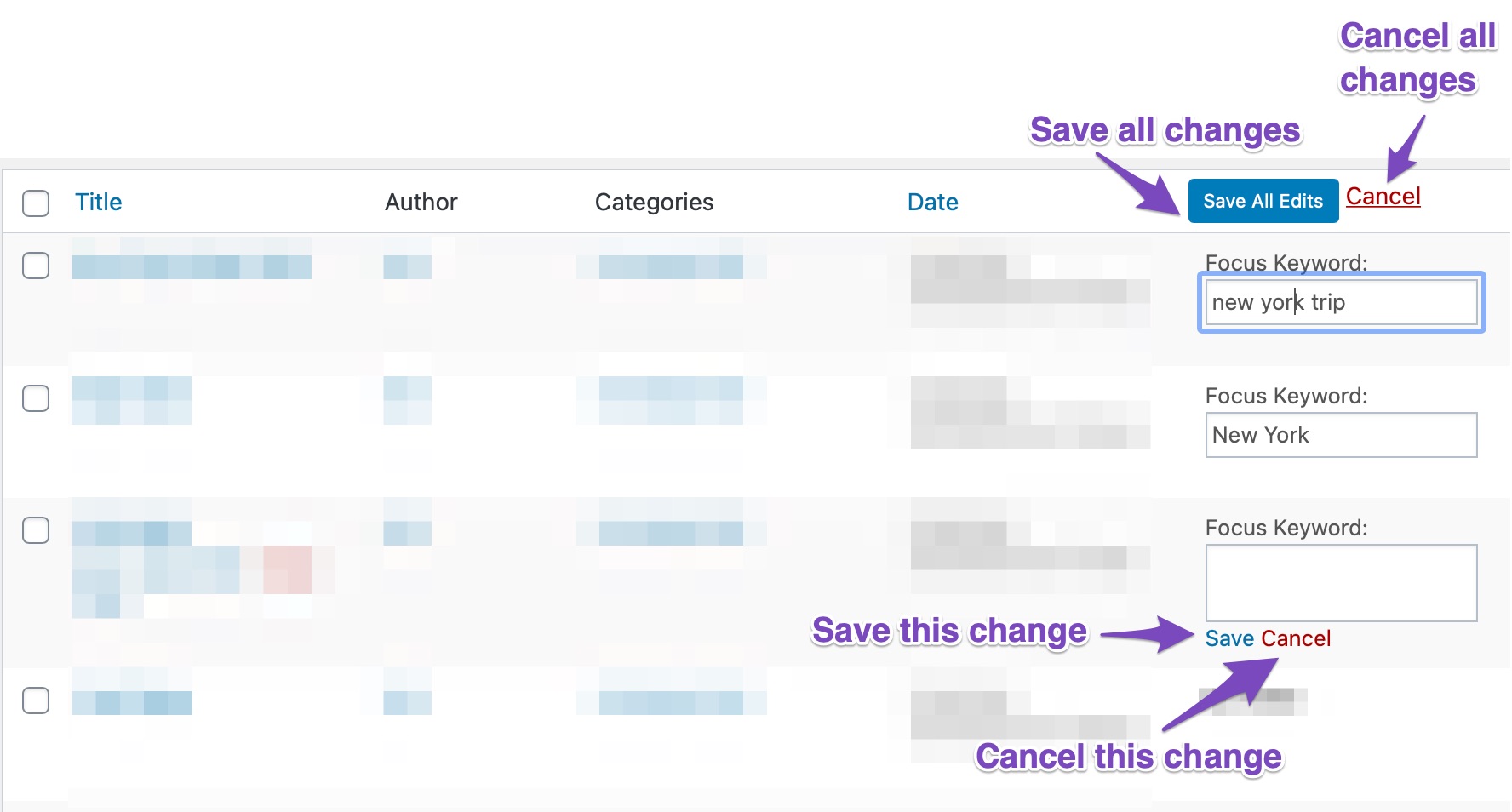Check the first row's post checkbox
Screen dimensions: 1512x812
click(x=36, y=266)
